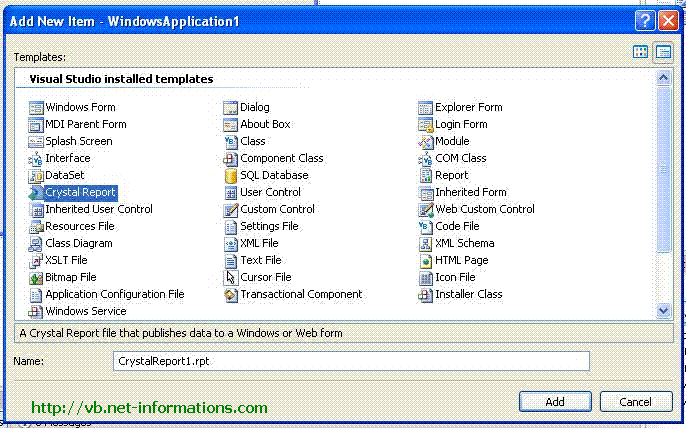
Task: Select the COM Class icon
Action: coord(425,159)
